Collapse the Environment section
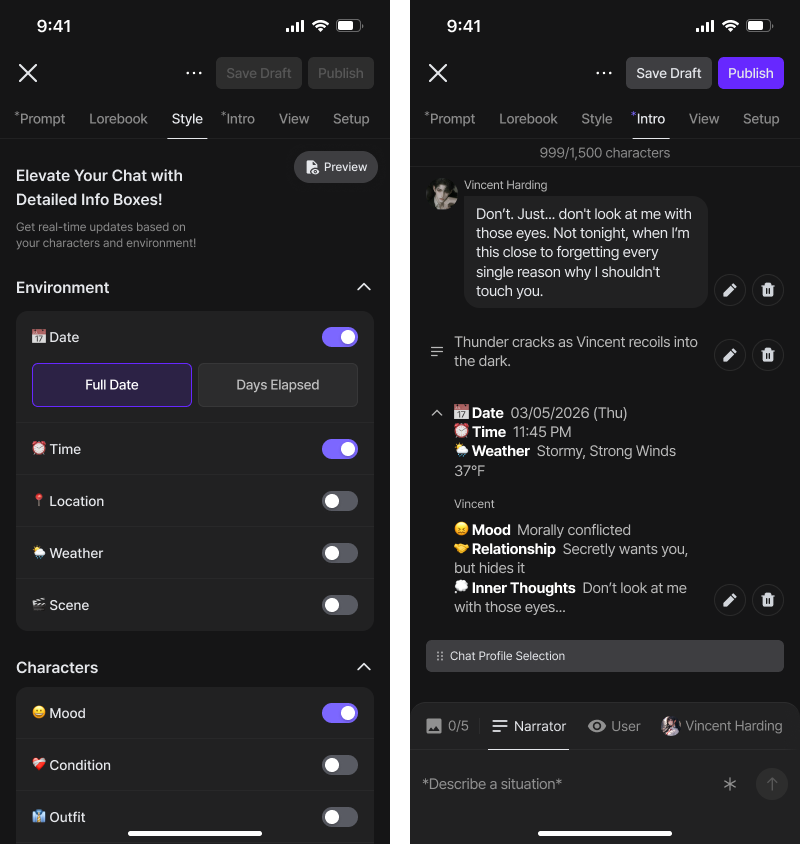Image resolution: width=800 pixels, height=844 pixels. coord(364,287)
